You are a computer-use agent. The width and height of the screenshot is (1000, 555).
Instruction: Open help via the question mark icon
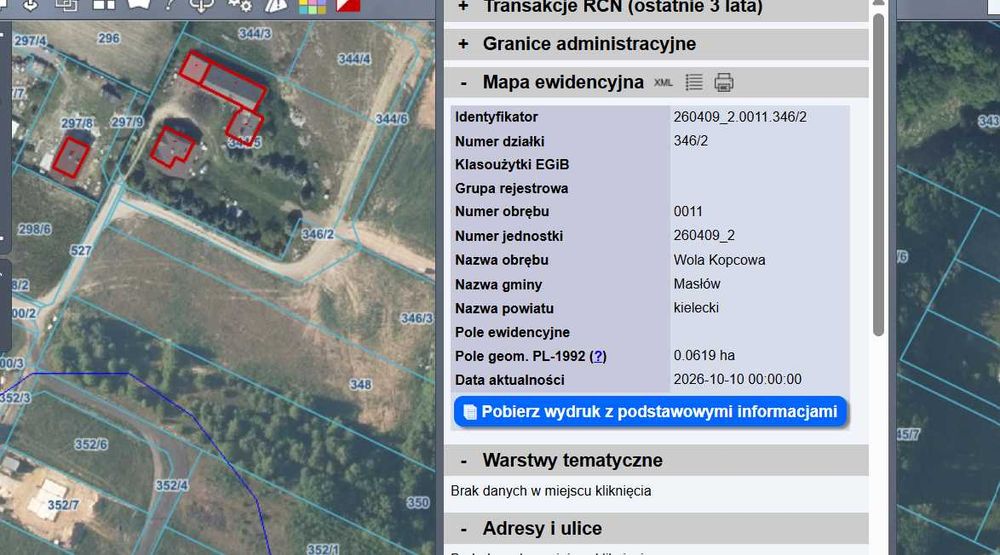point(169,5)
